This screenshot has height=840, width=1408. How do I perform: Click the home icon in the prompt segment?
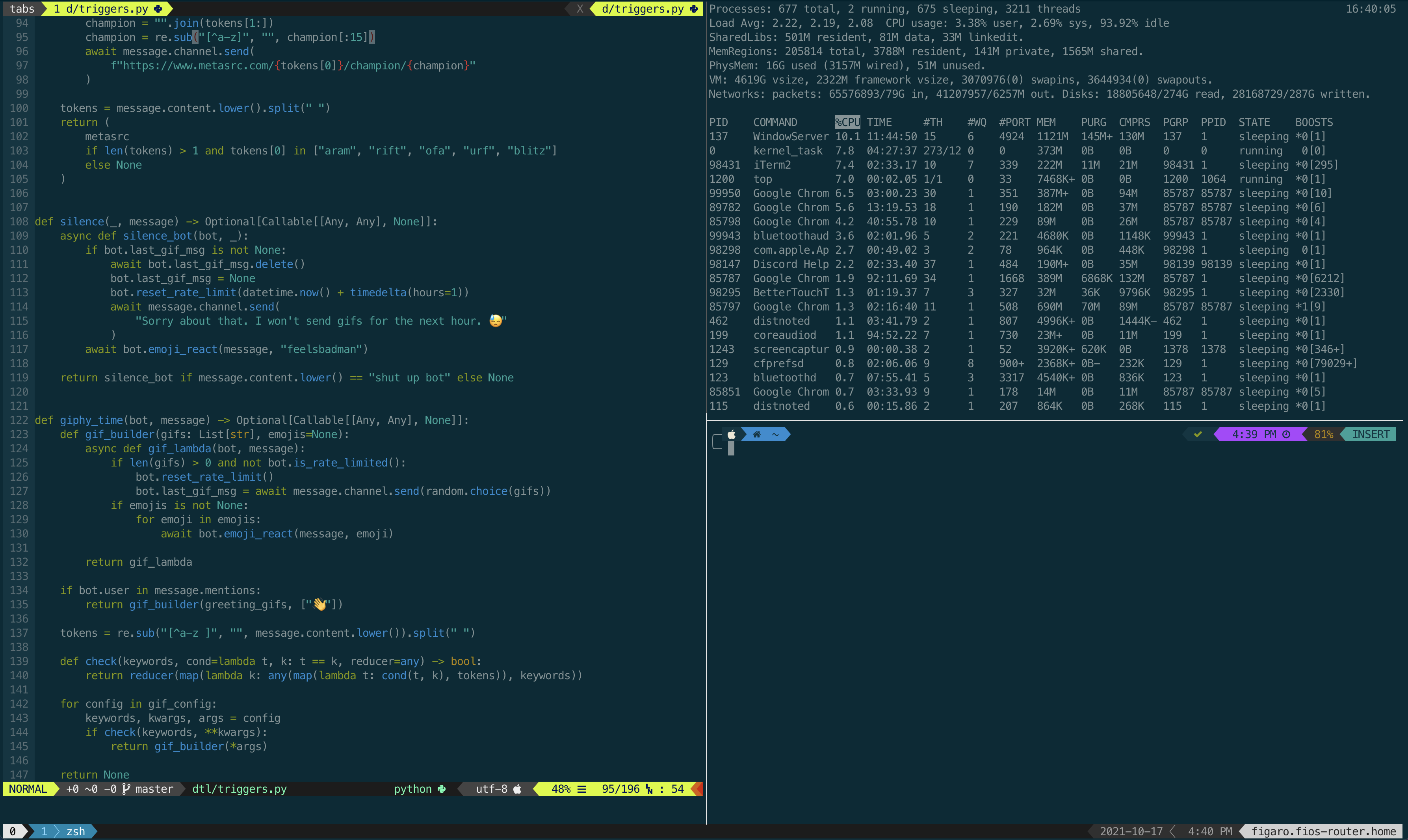click(x=757, y=435)
